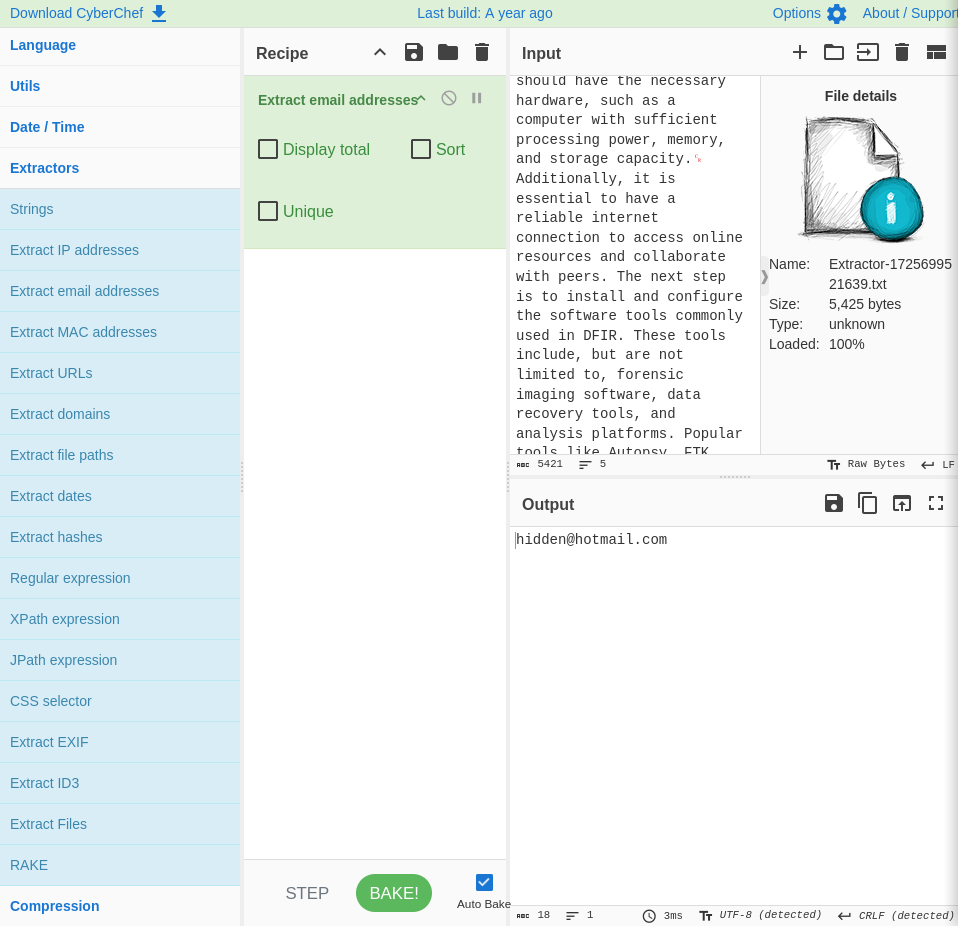Expand the Utils category

120,86
